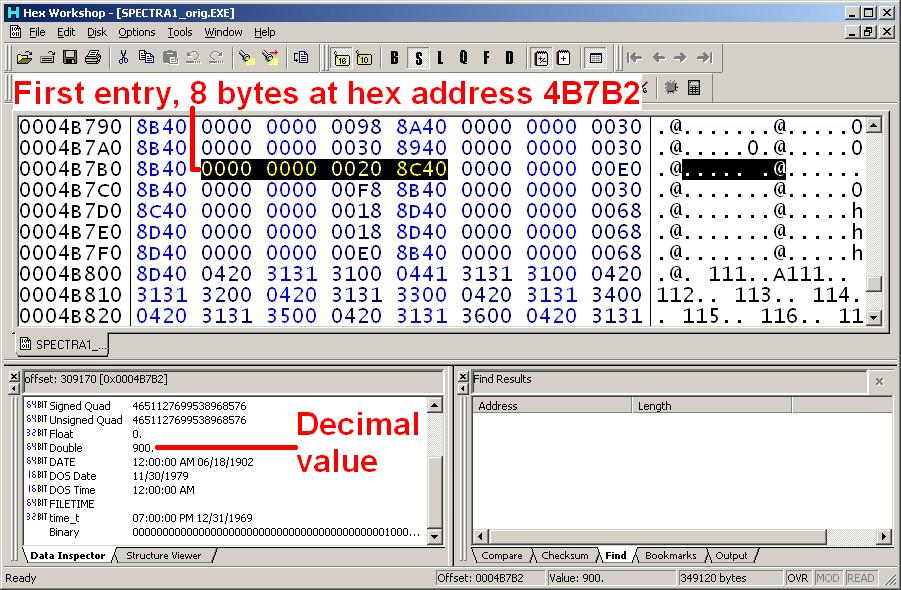Click the unsigned values plus icon

point(564,58)
